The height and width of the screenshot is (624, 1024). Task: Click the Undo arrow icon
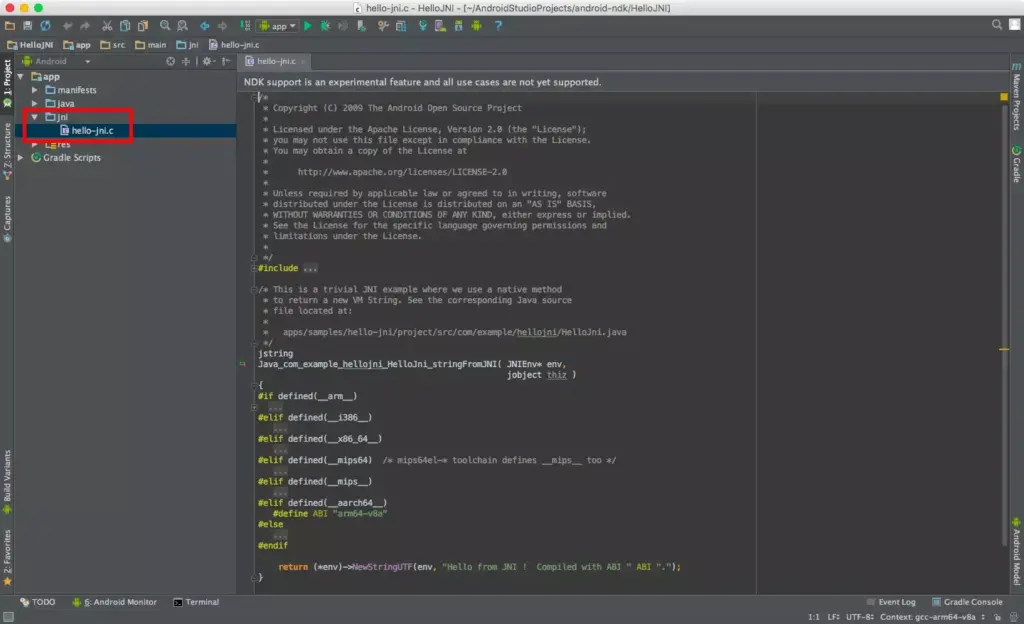pyautogui.click(x=69, y=25)
